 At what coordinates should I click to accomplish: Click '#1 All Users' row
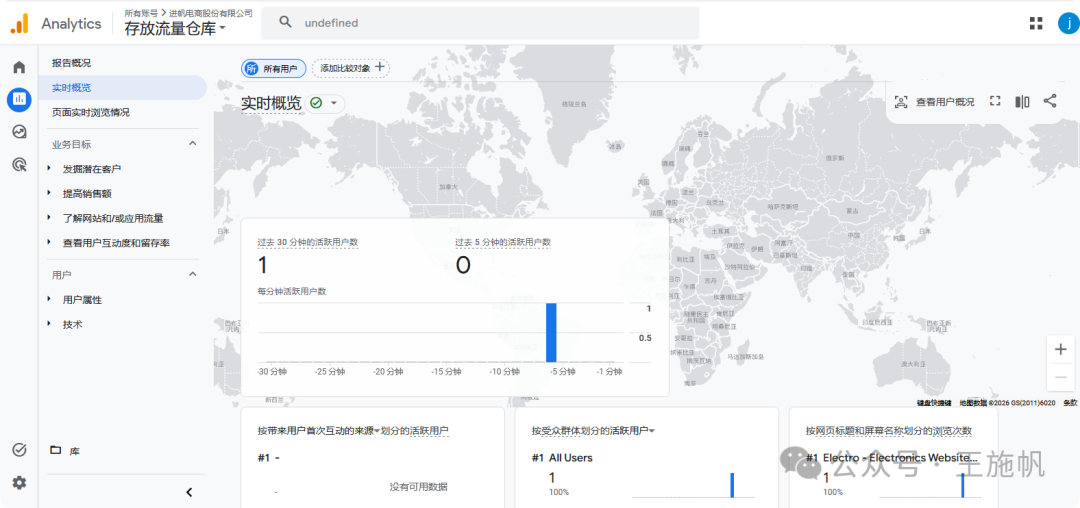pos(563,458)
